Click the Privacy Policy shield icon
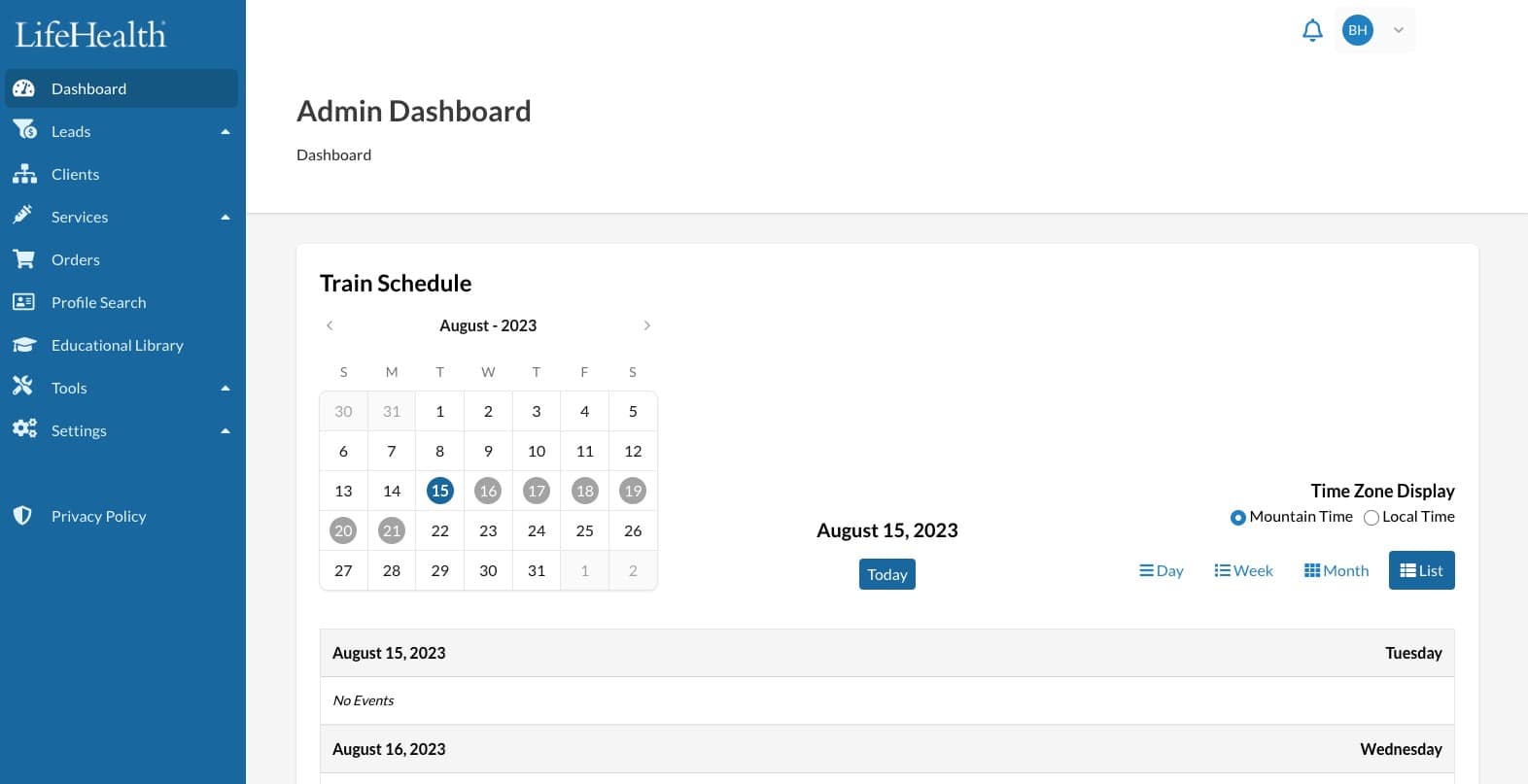 click(23, 516)
